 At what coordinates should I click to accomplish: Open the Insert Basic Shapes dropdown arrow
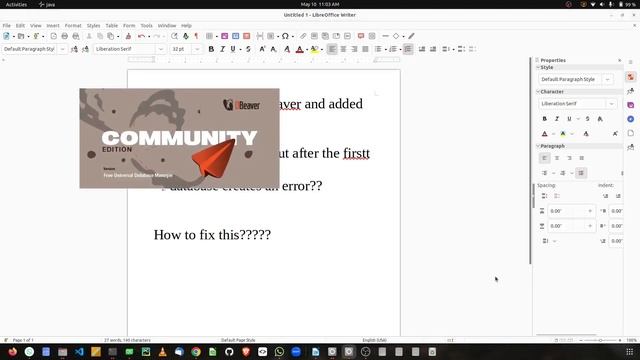click(x=403, y=36)
